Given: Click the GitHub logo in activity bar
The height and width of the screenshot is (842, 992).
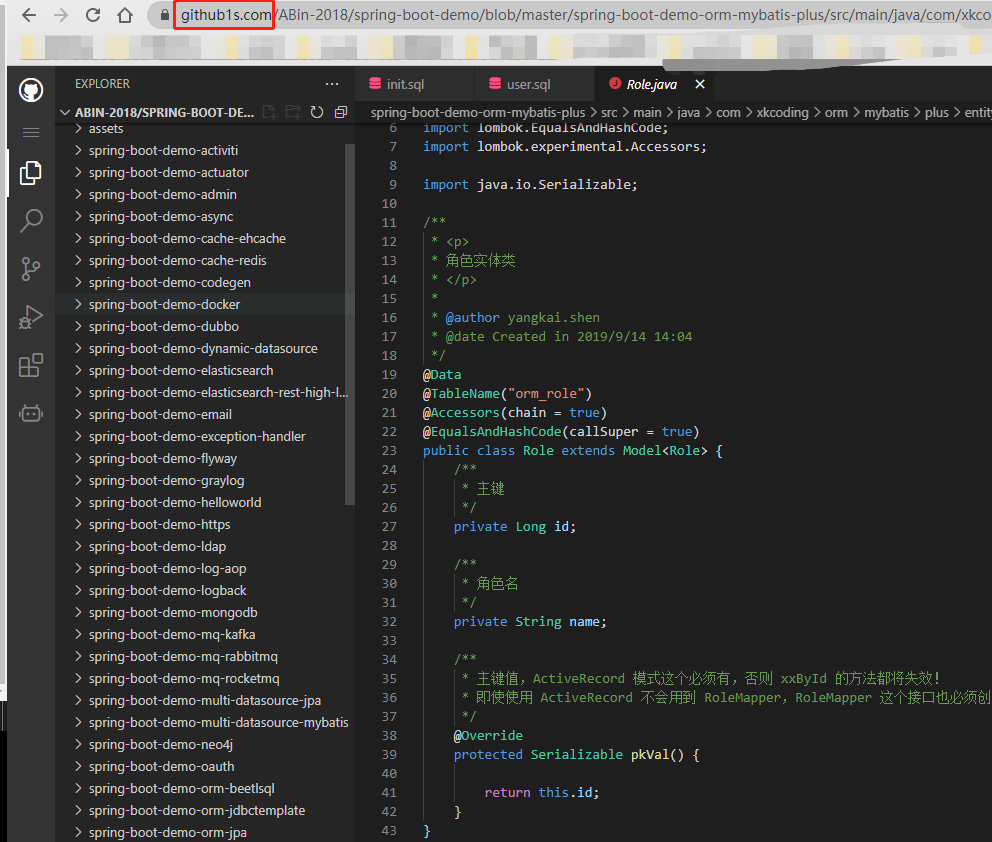Looking at the screenshot, I should [x=31, y=90].
